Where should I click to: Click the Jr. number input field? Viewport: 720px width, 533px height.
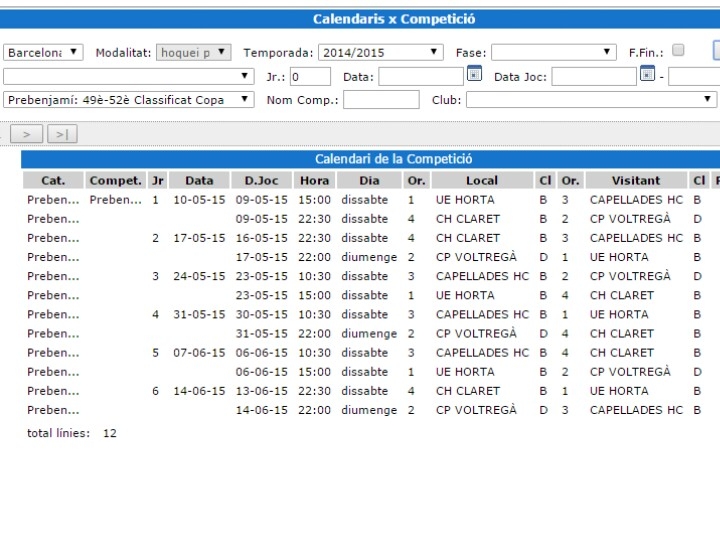point(310,76)
